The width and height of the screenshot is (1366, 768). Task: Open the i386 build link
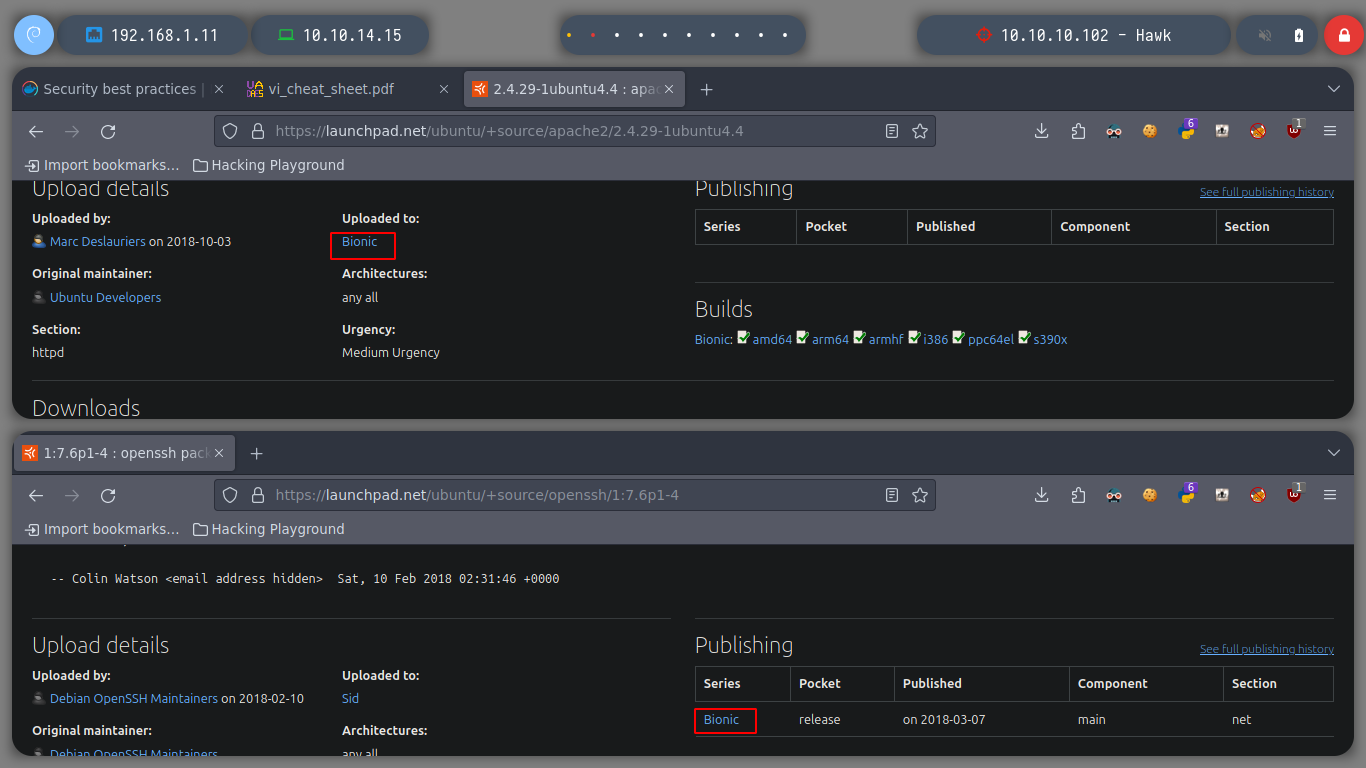936,339
